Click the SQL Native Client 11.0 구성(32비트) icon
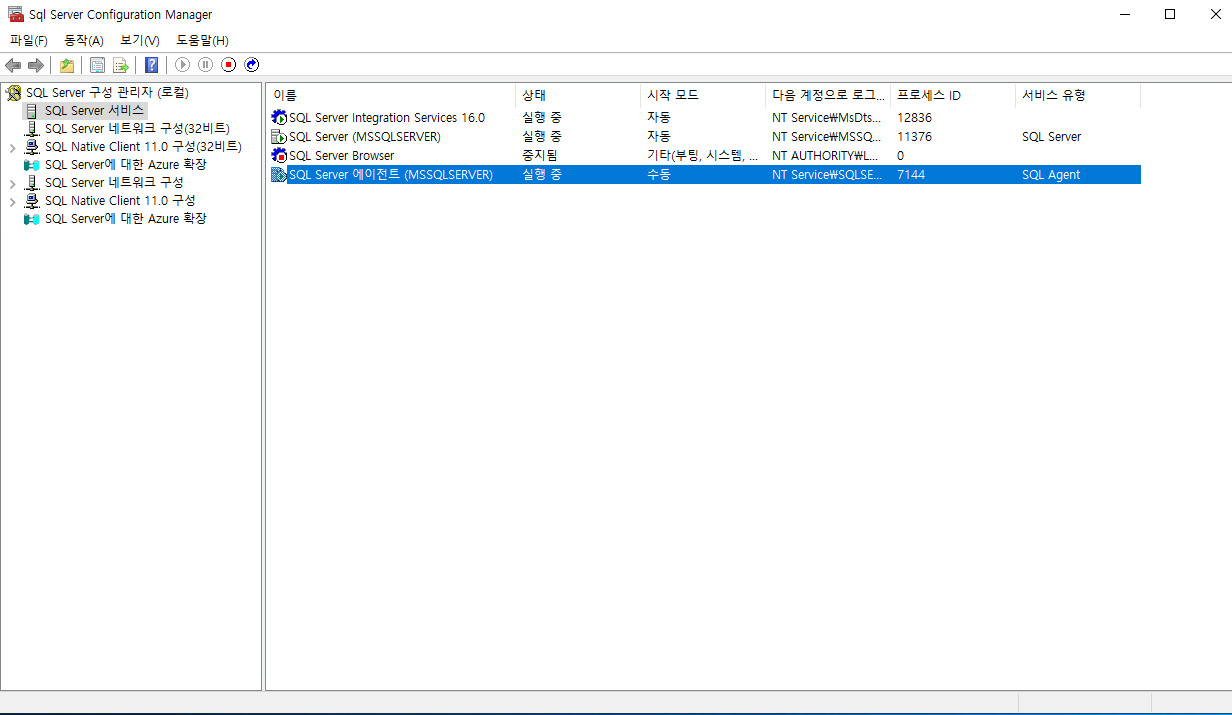Screen dimensions: 1232x715 pyautogui.click(x=32, y=147)
